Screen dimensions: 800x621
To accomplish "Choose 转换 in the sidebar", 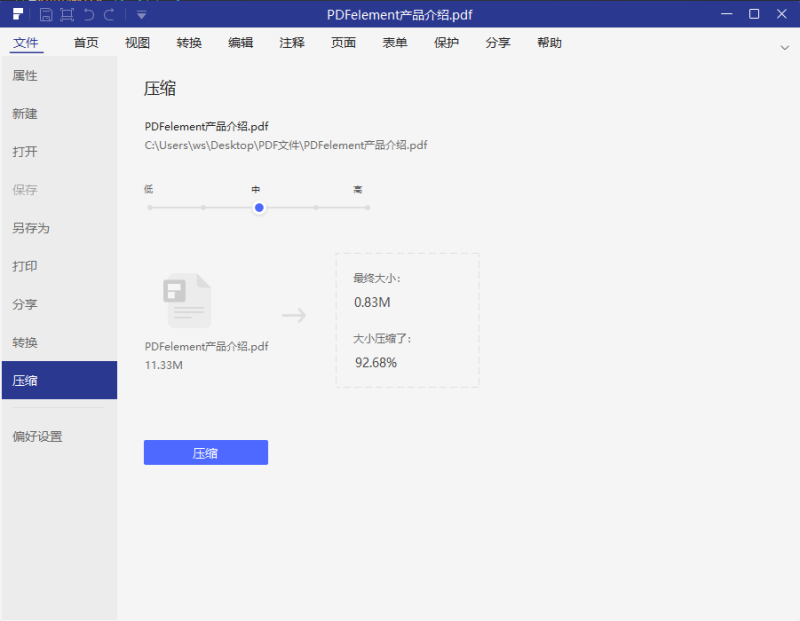I will [59, 342].
